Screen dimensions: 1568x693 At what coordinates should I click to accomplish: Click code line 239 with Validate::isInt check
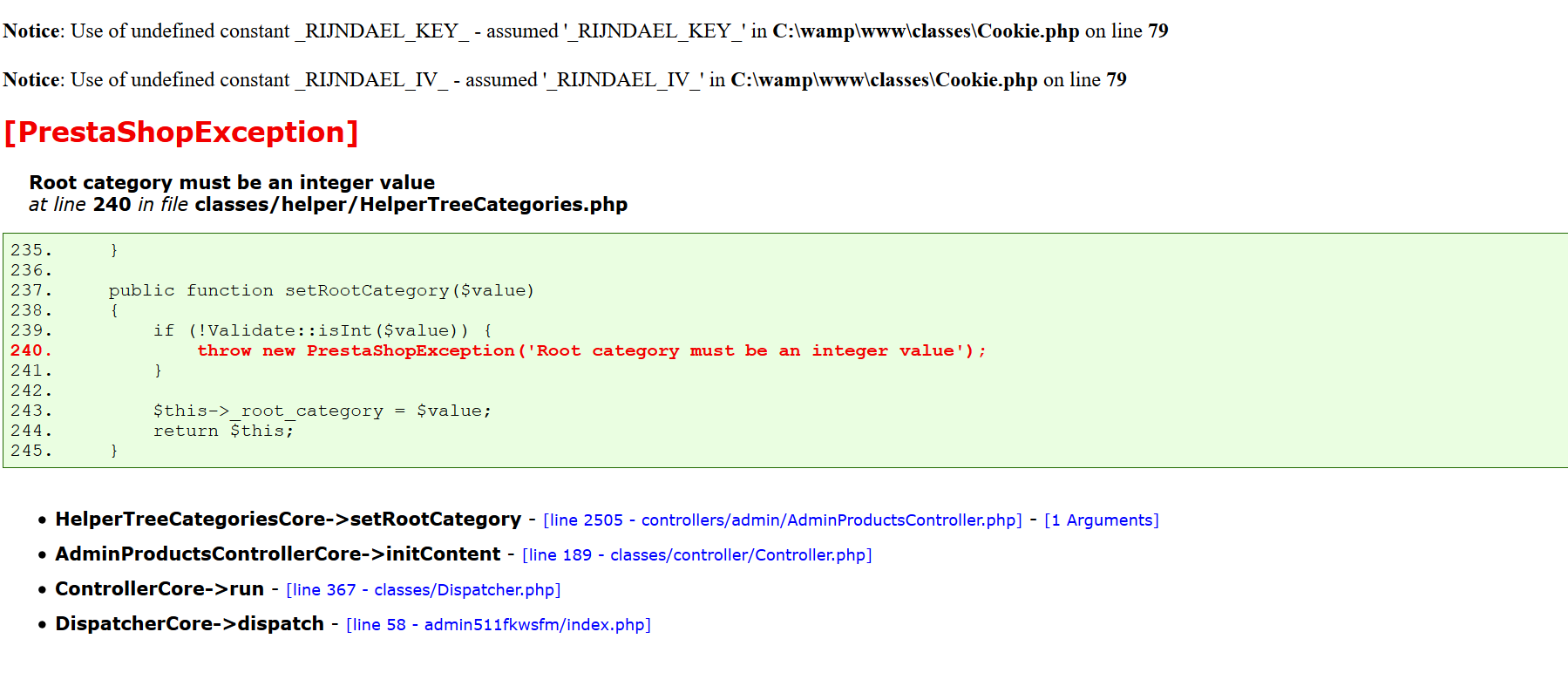point(322,330)
